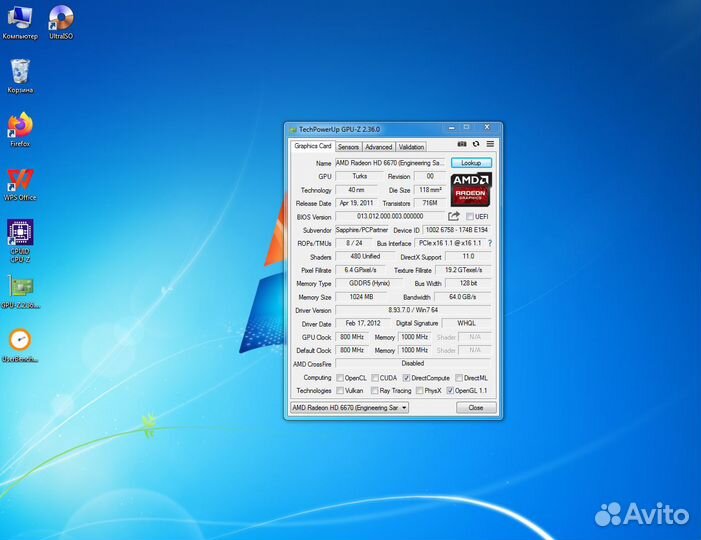
Task: Open the UserBenchmark desktop icon
Action: [x=20, y=345]
